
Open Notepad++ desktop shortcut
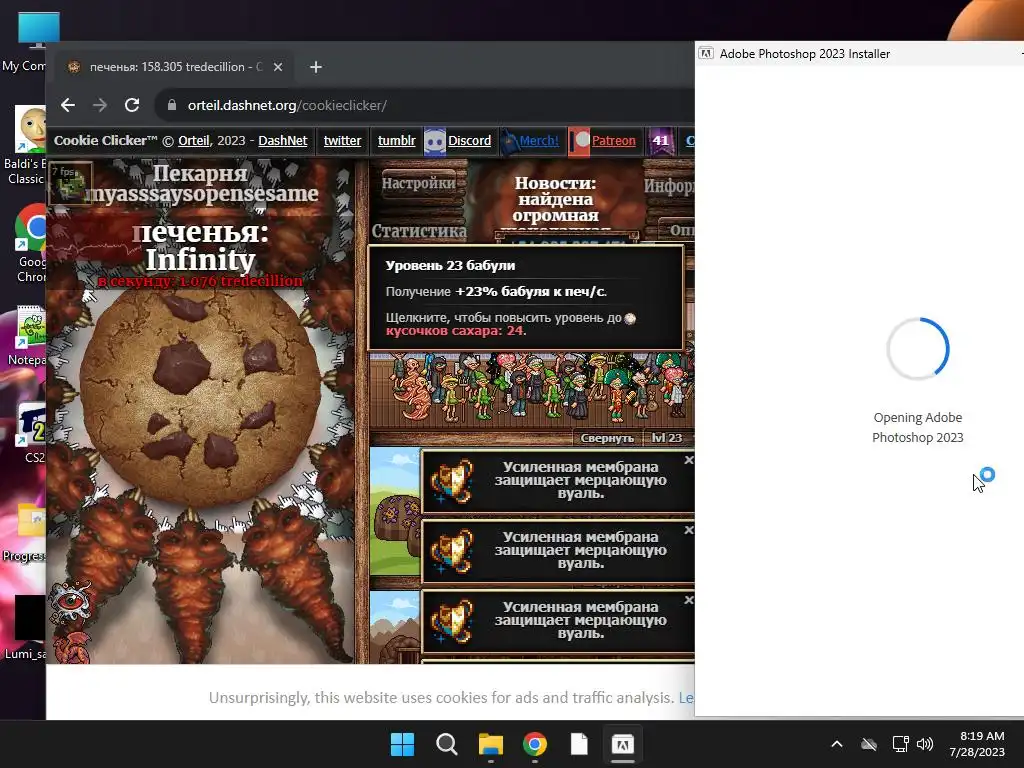(x=27, y=336)
